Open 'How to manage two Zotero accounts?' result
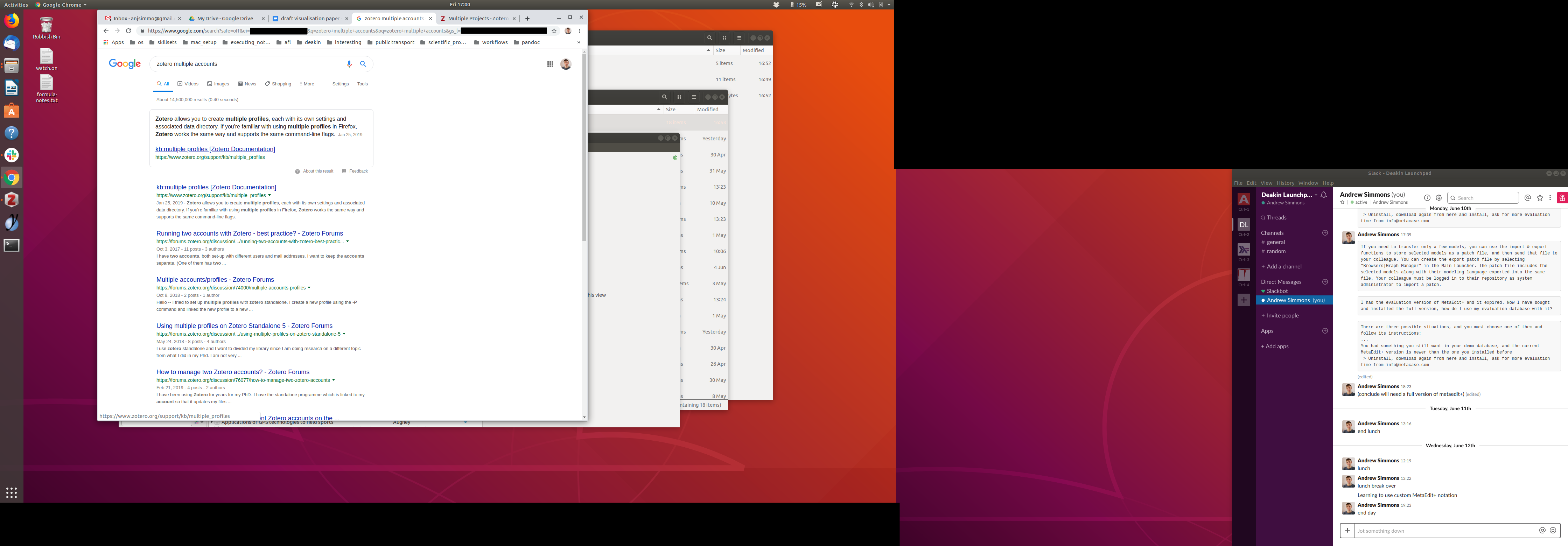The image size is (1568, 546). 232,372
